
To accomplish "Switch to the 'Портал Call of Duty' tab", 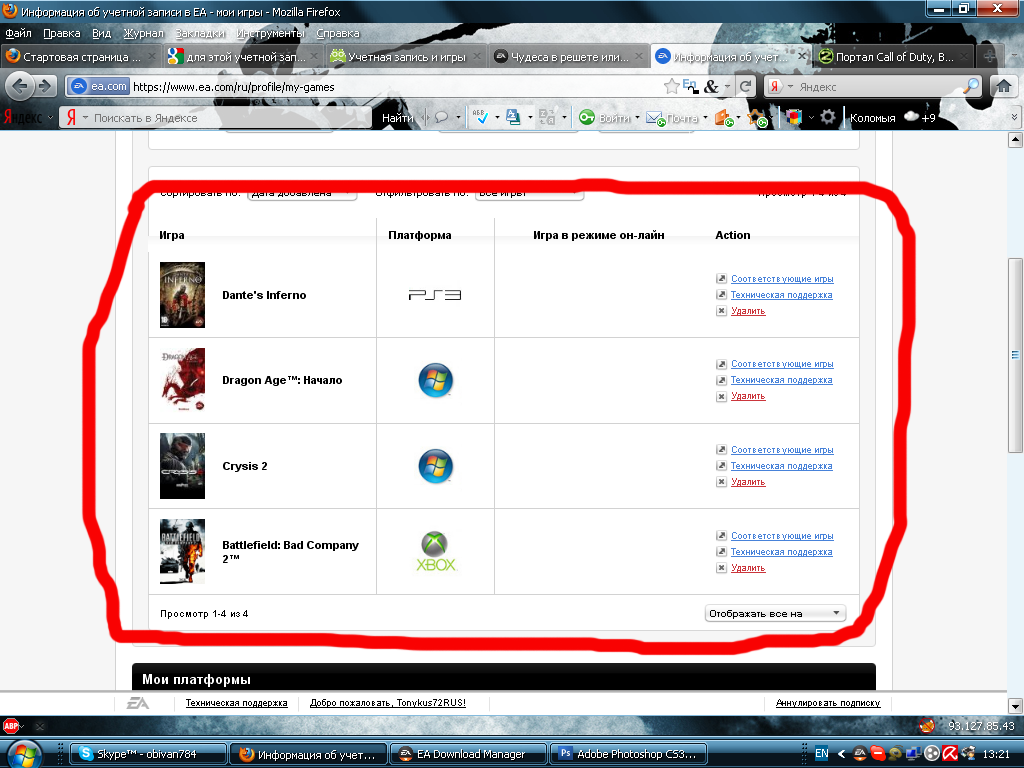I will pyautogui.click(x=894, y=57).
